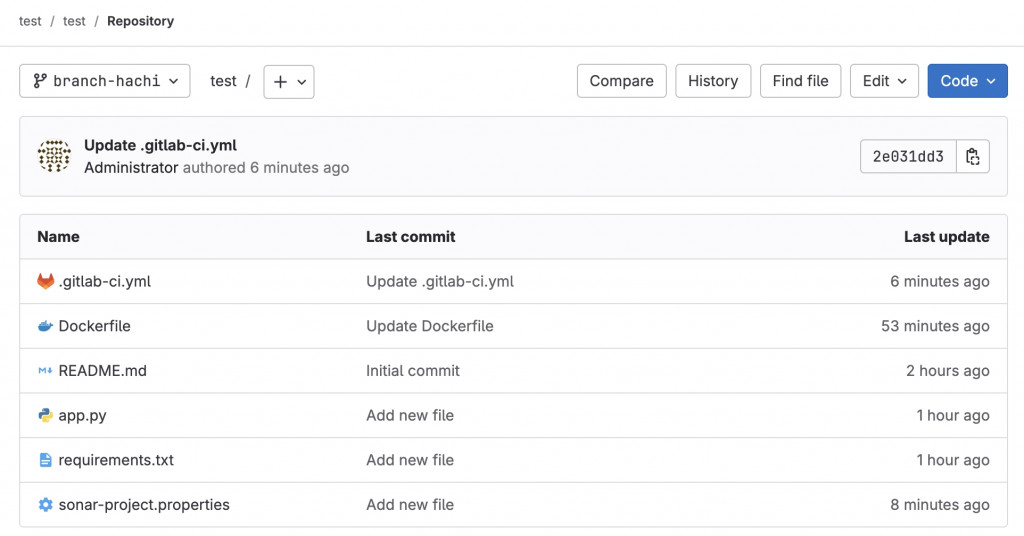This screenshot has width=1024, height=536.
Task: Click the 2e031dd3 commit SHA
Action: pos(908,157)
